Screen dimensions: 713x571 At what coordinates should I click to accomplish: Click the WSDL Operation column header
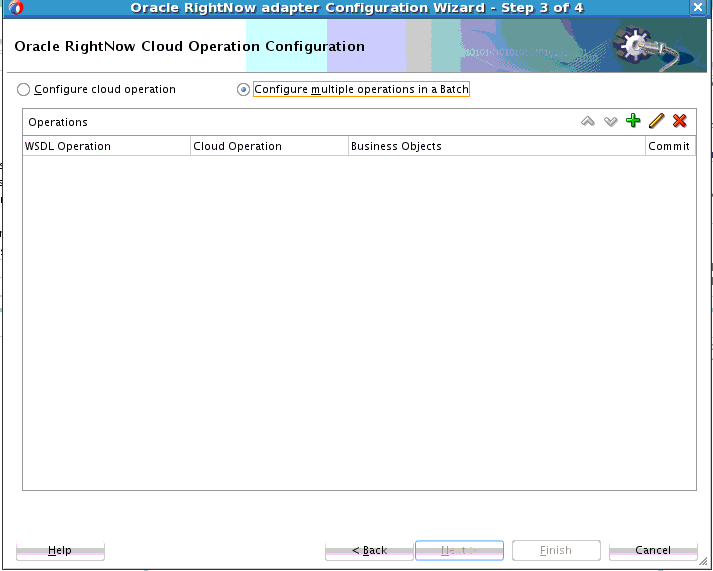tap(106, 146)
